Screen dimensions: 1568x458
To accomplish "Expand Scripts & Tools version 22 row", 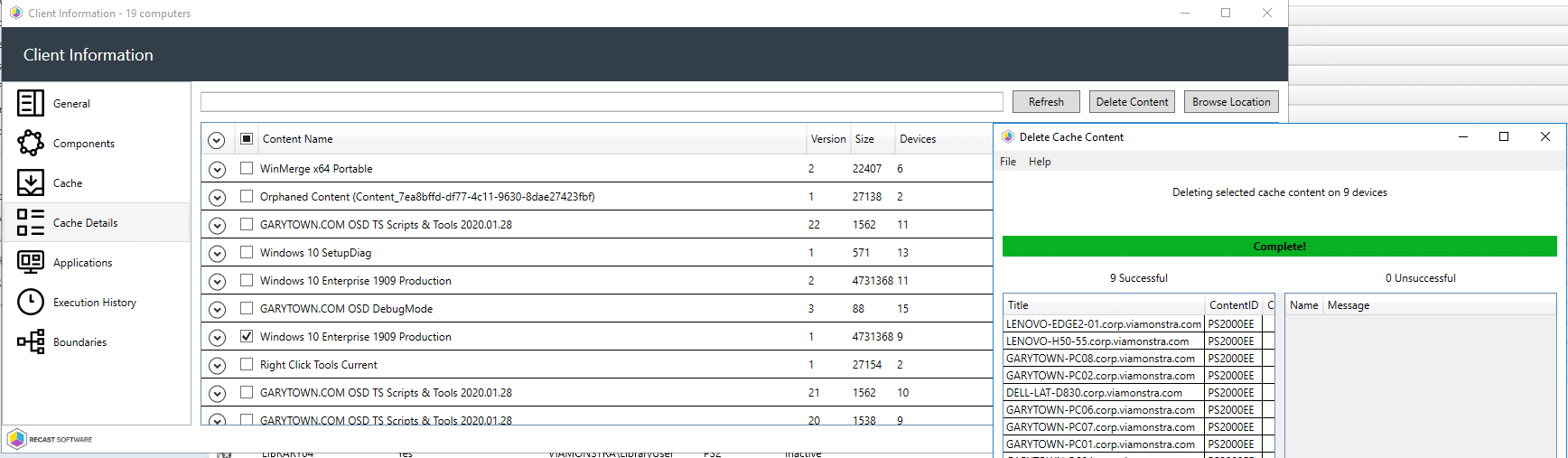I will tap(216, 225).
